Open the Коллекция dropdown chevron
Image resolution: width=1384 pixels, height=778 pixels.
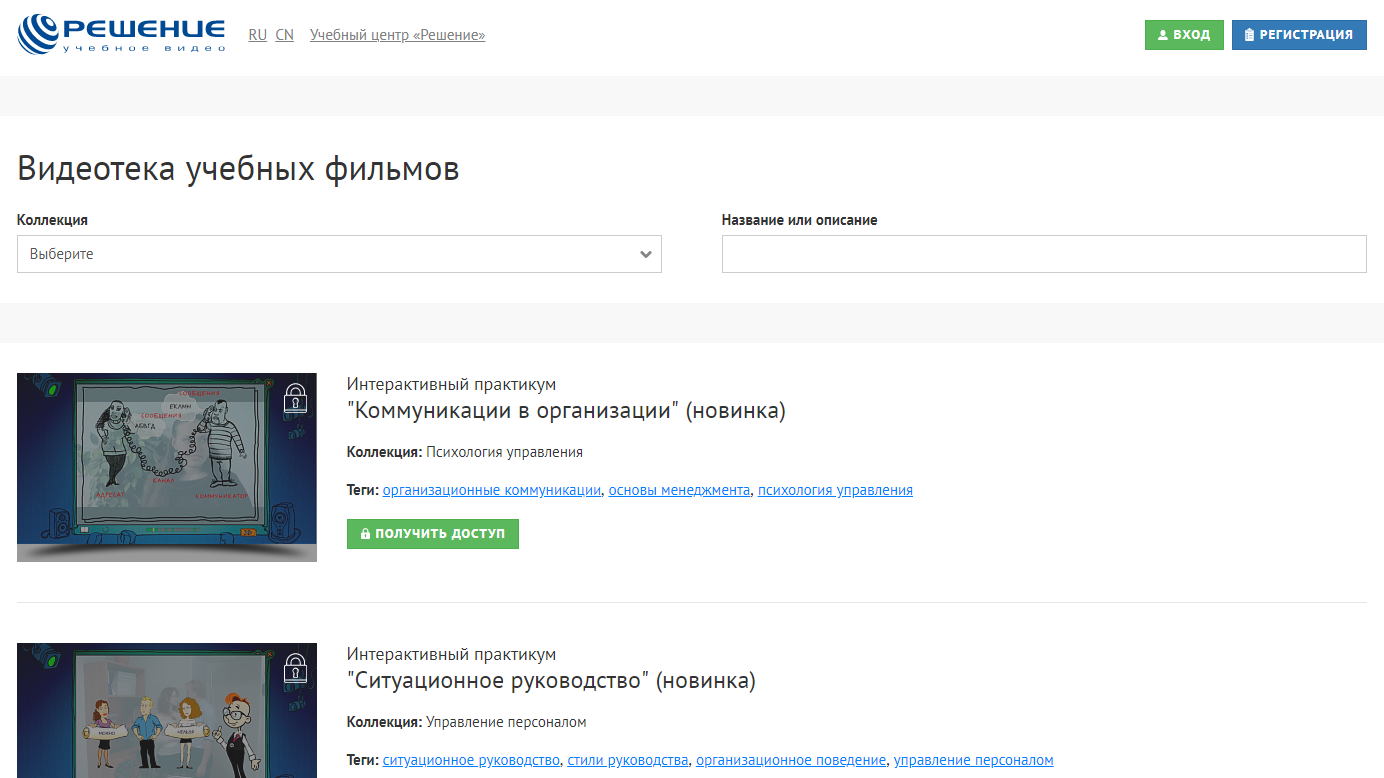[646, 254]
